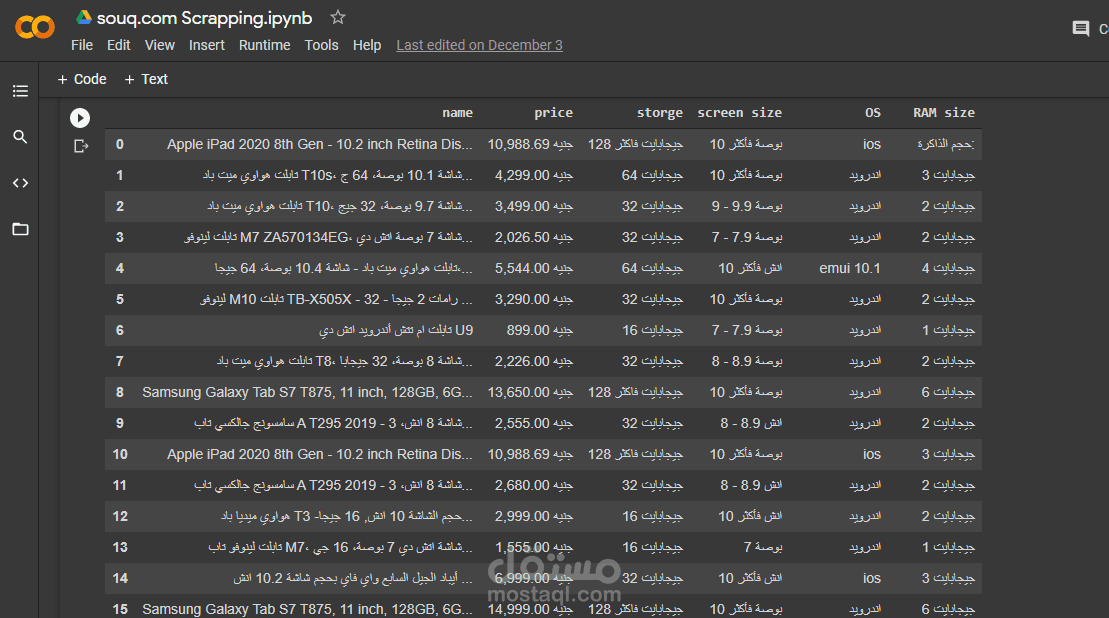
Task: Click the RAM size column header
Action: [x=943, y=112]
